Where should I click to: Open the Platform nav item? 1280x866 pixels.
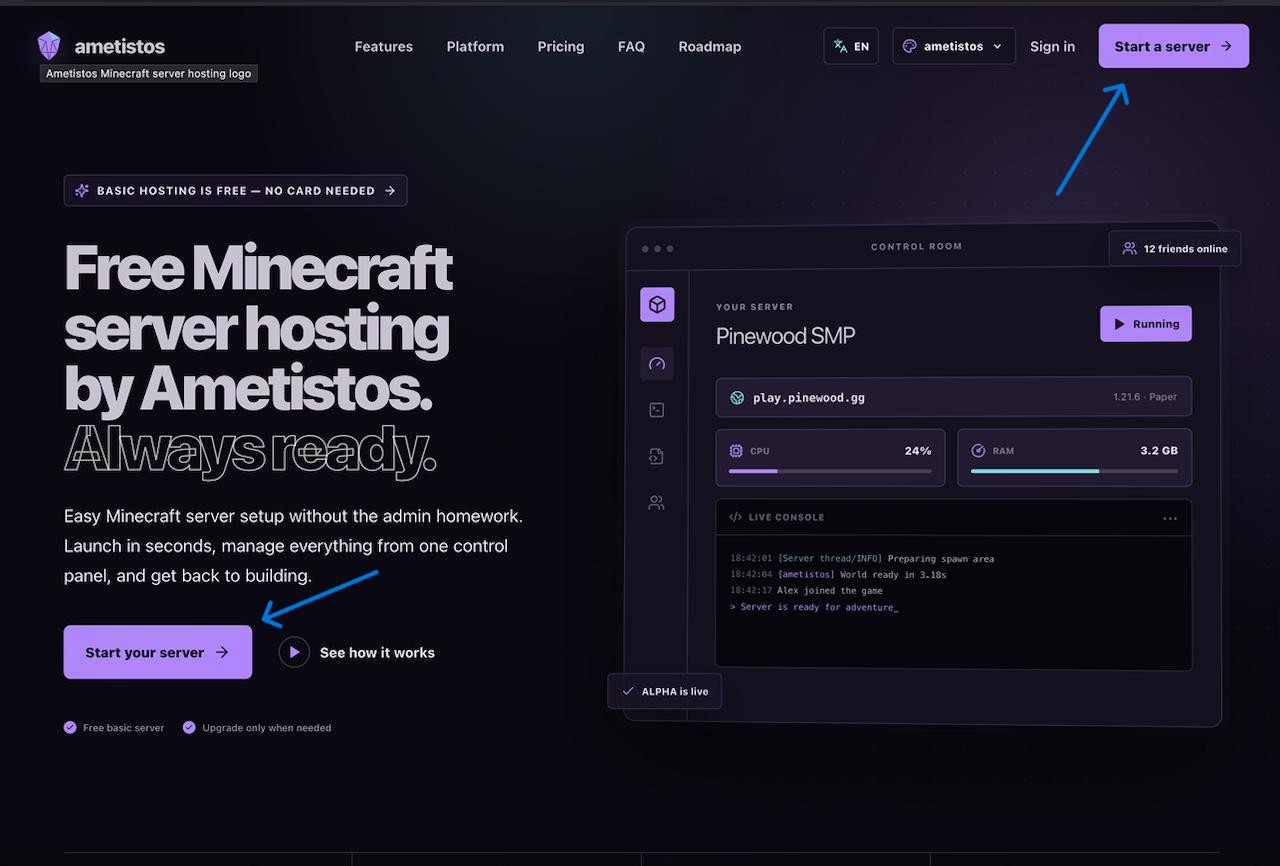(475, 47)
